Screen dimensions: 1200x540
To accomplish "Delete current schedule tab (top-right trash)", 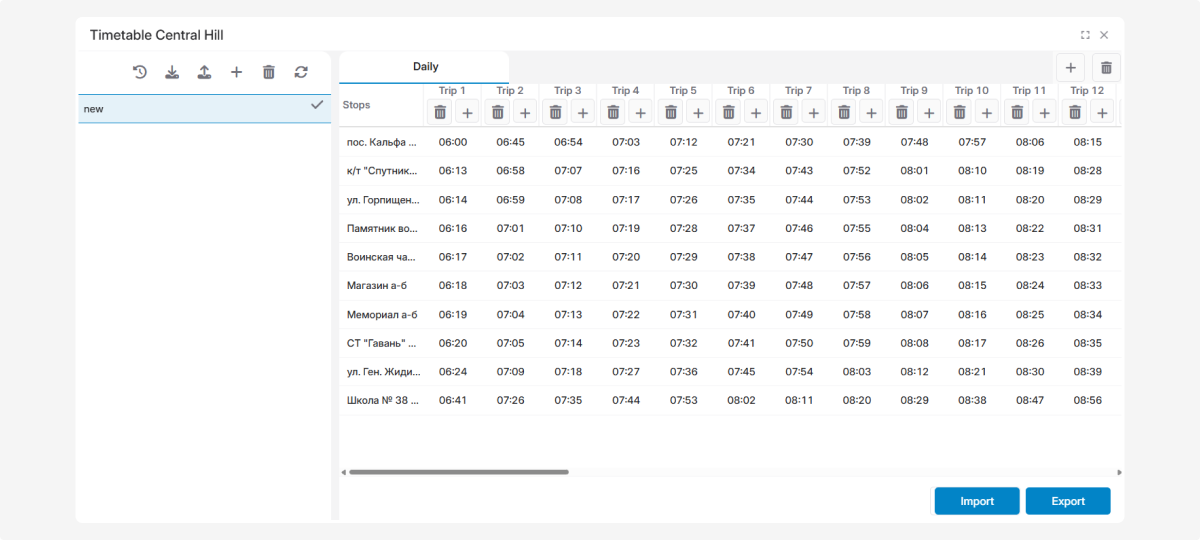I will (x=1106, y=68).
